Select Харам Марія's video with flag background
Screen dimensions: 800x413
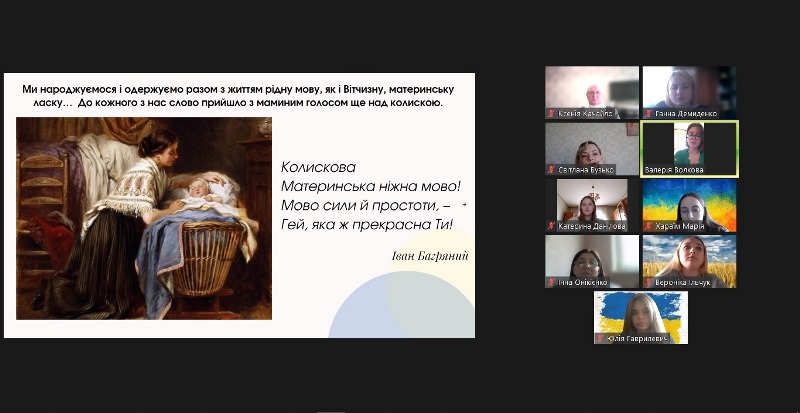pyautogui.click(x=689, y=201)
